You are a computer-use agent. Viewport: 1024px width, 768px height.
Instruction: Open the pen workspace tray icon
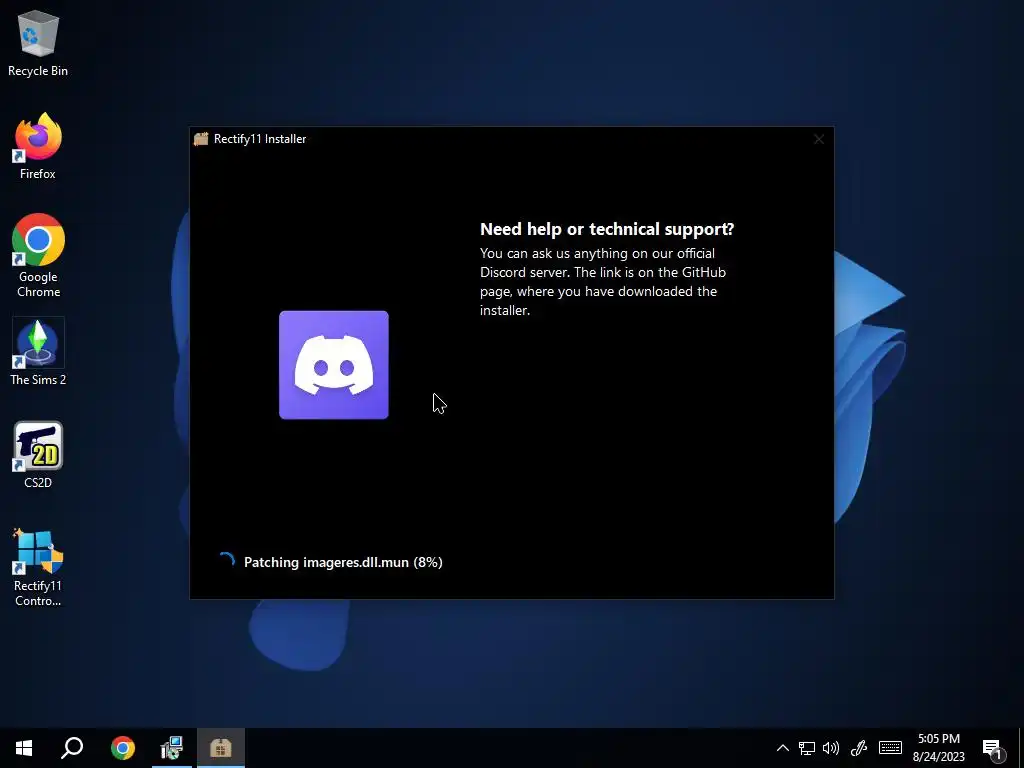click(859, 748)
